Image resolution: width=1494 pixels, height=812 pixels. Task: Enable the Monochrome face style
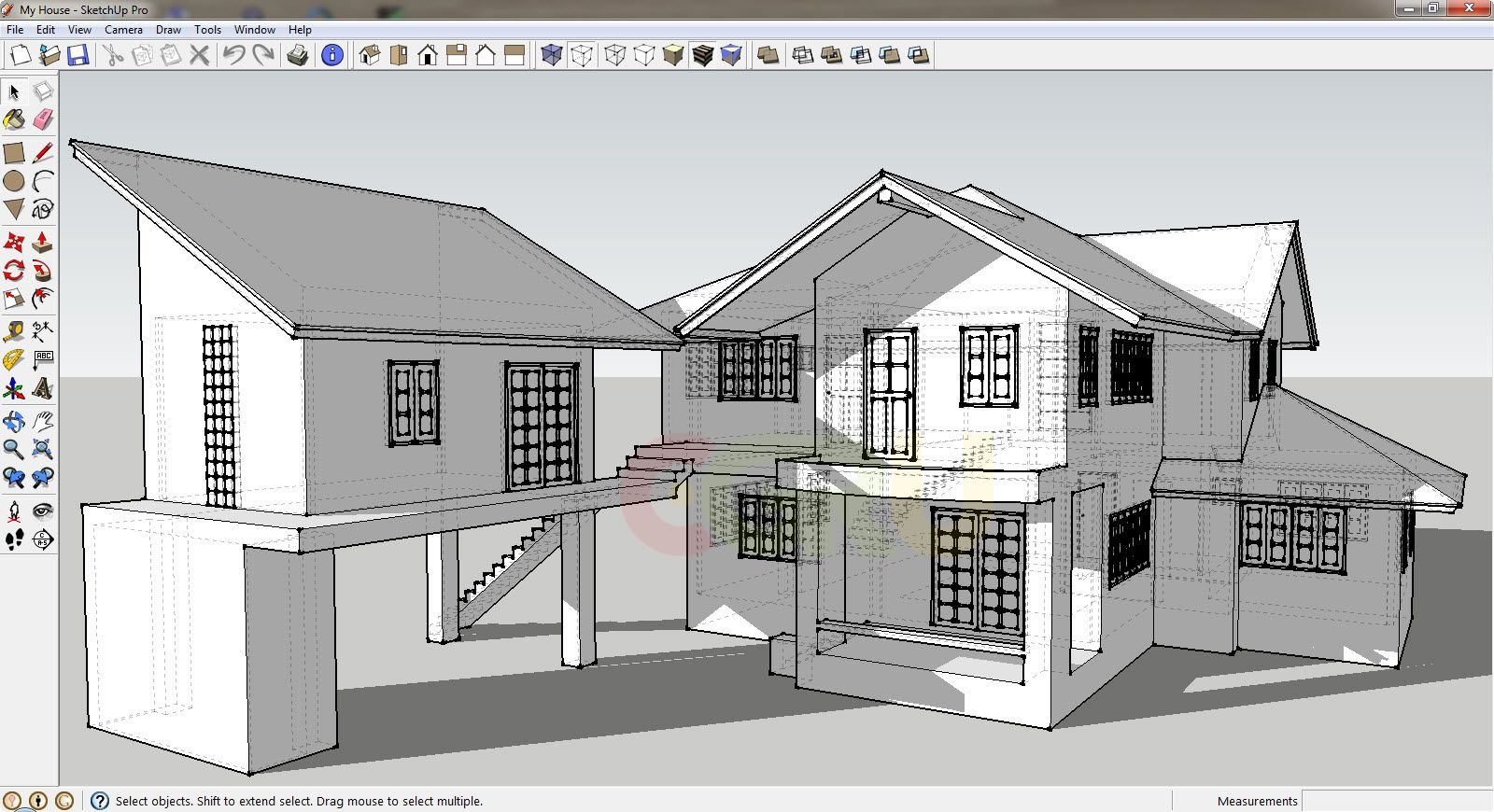coord(732,55)
